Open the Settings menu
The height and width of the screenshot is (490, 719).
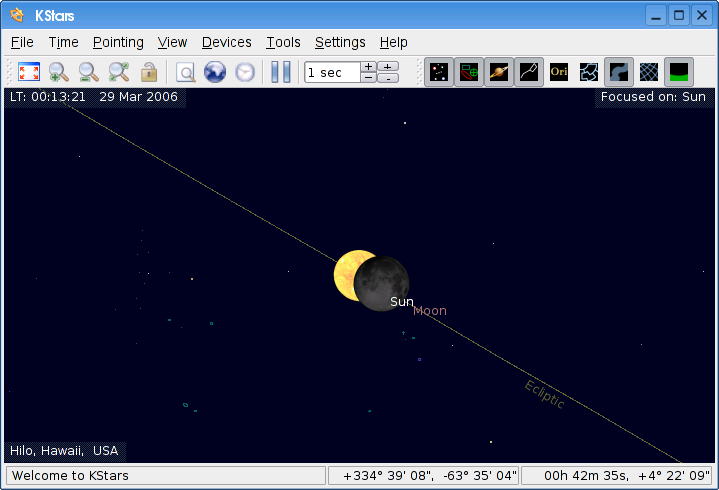340,42
